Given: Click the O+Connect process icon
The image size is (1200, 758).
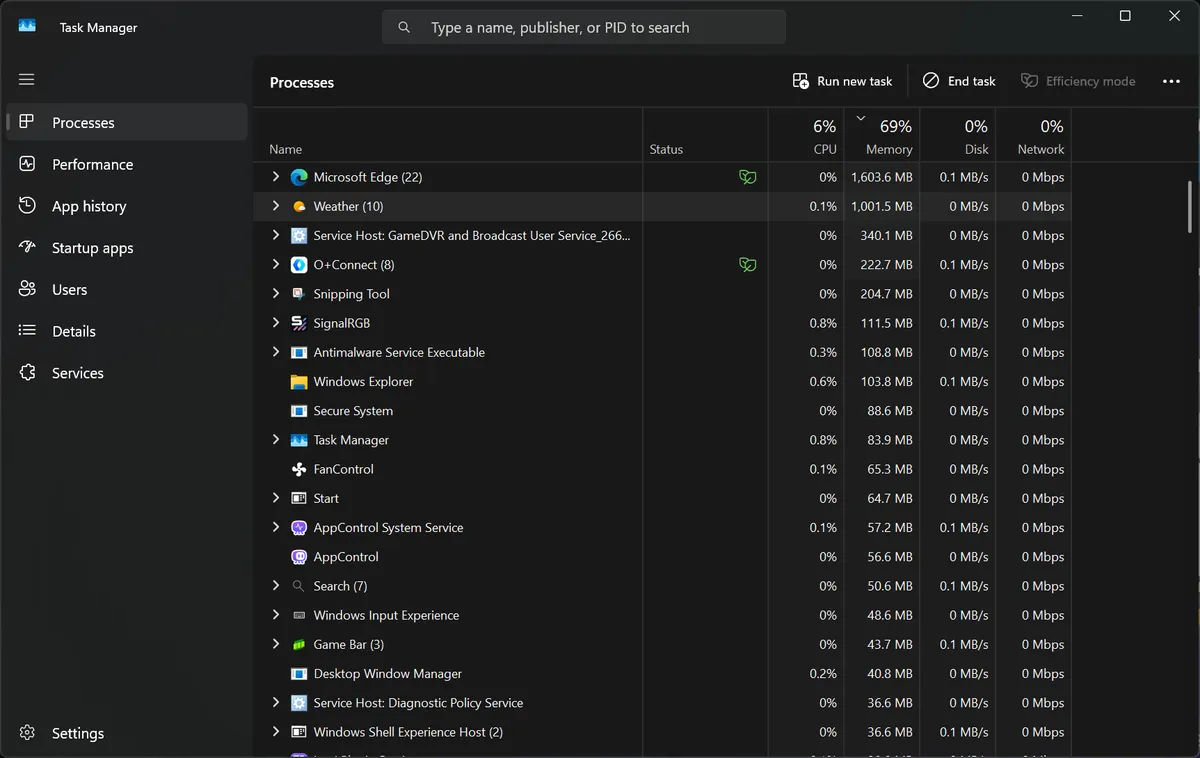Looking at the screenshot, I should click(298, 265).
